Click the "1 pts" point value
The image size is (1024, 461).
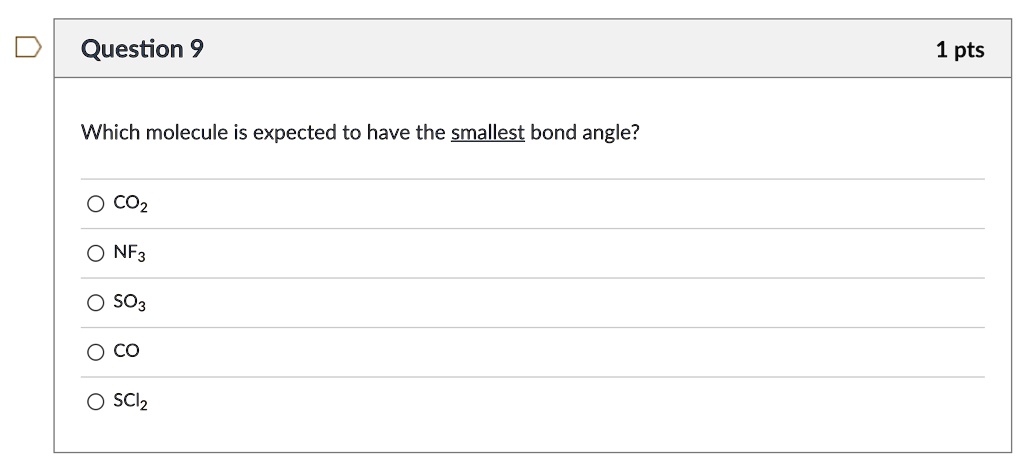[960, 50]
